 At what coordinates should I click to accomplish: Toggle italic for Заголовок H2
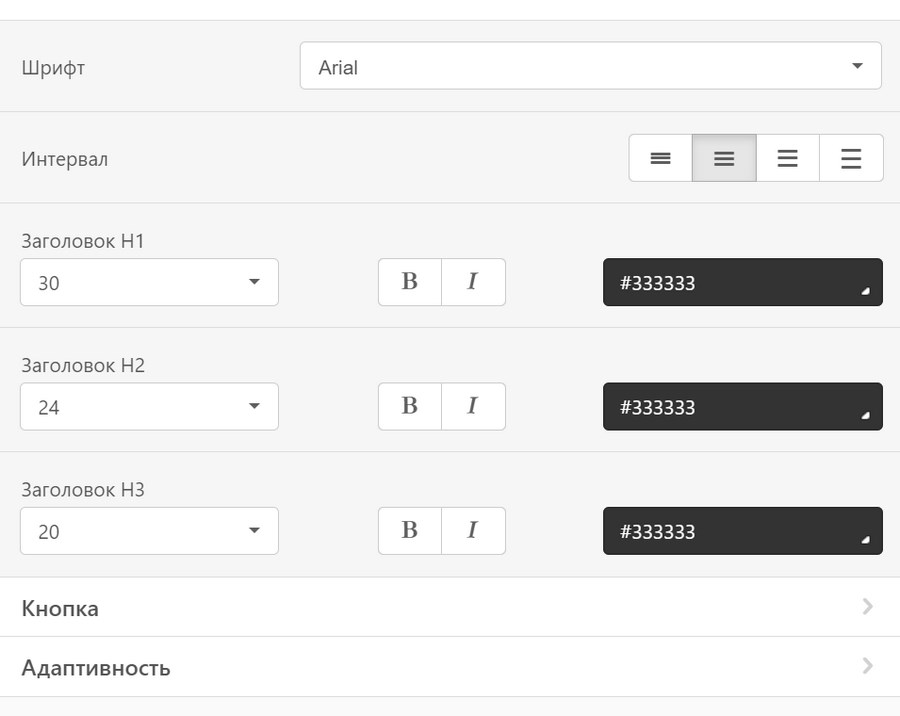[473, 406]
